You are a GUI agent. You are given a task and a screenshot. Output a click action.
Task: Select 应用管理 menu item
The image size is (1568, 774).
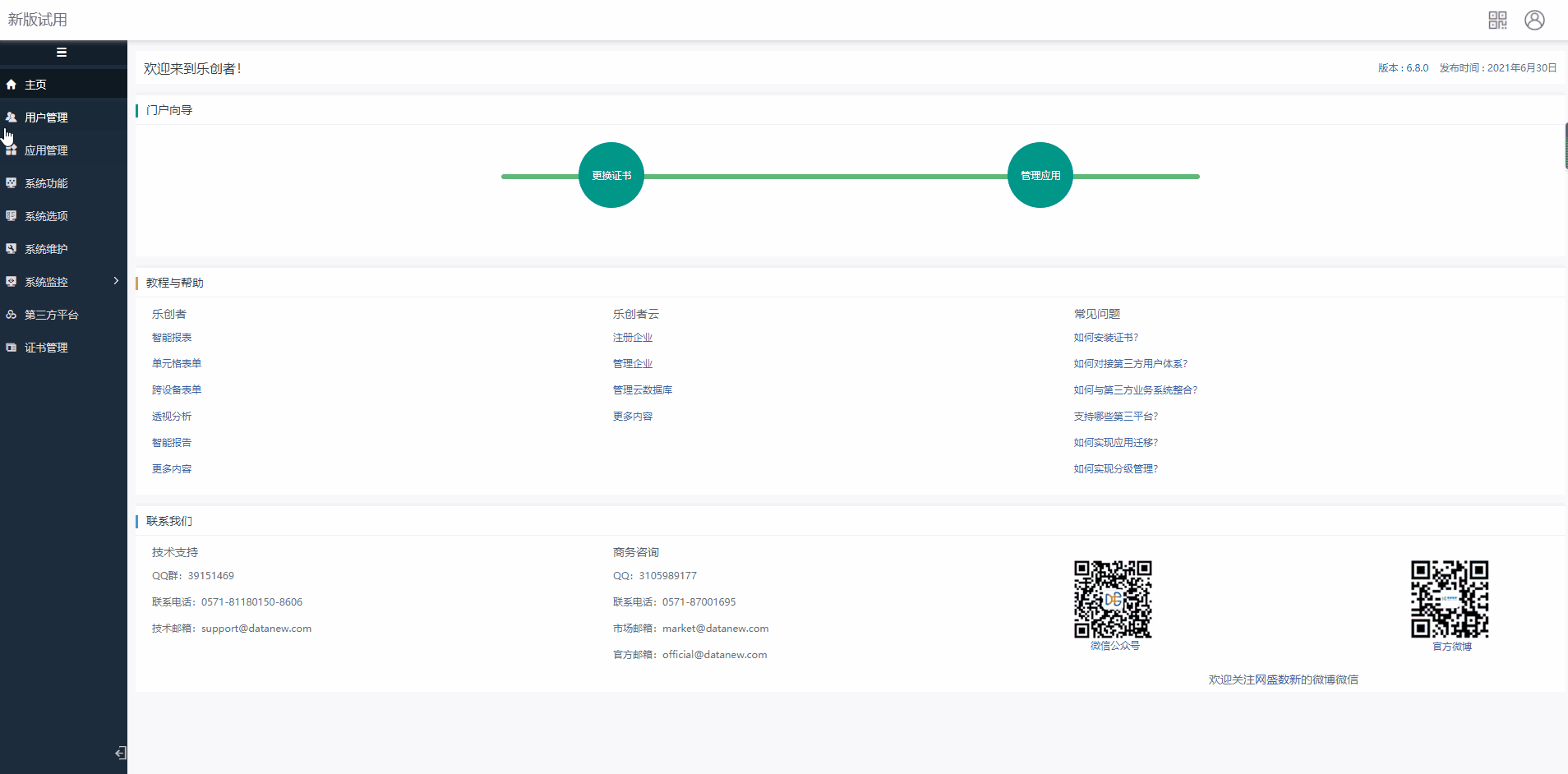[46, 150]
